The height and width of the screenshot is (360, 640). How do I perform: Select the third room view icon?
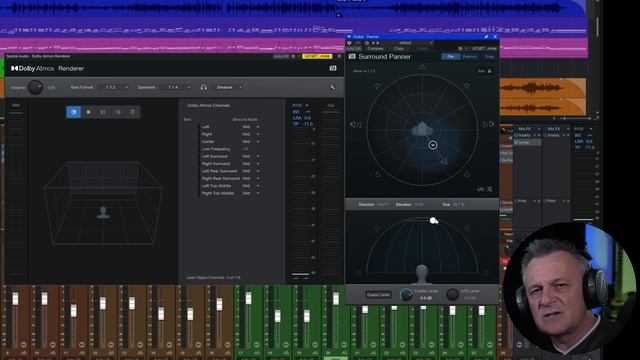pos(103,112)
